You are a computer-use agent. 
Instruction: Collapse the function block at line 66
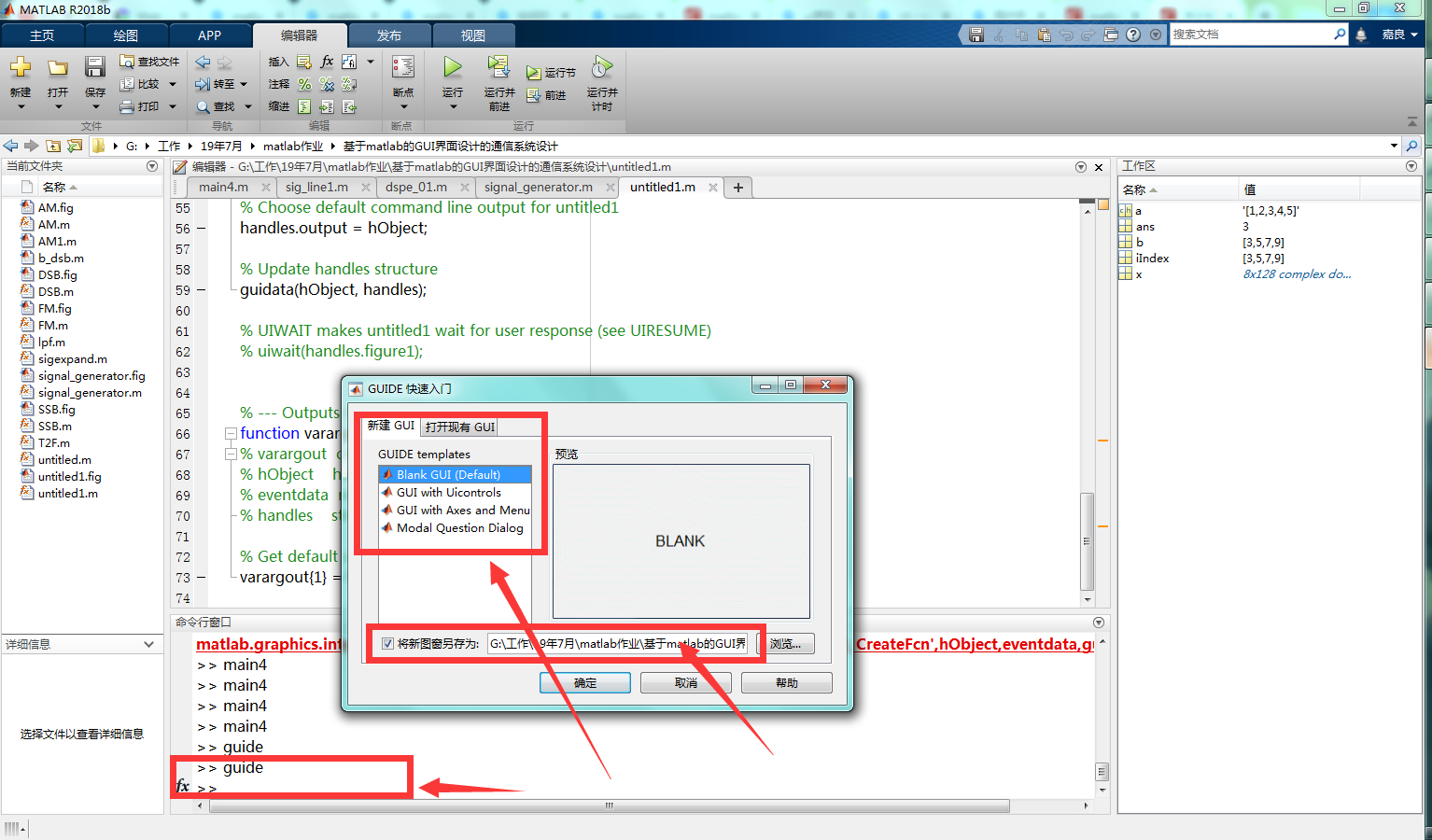point(231,433)
